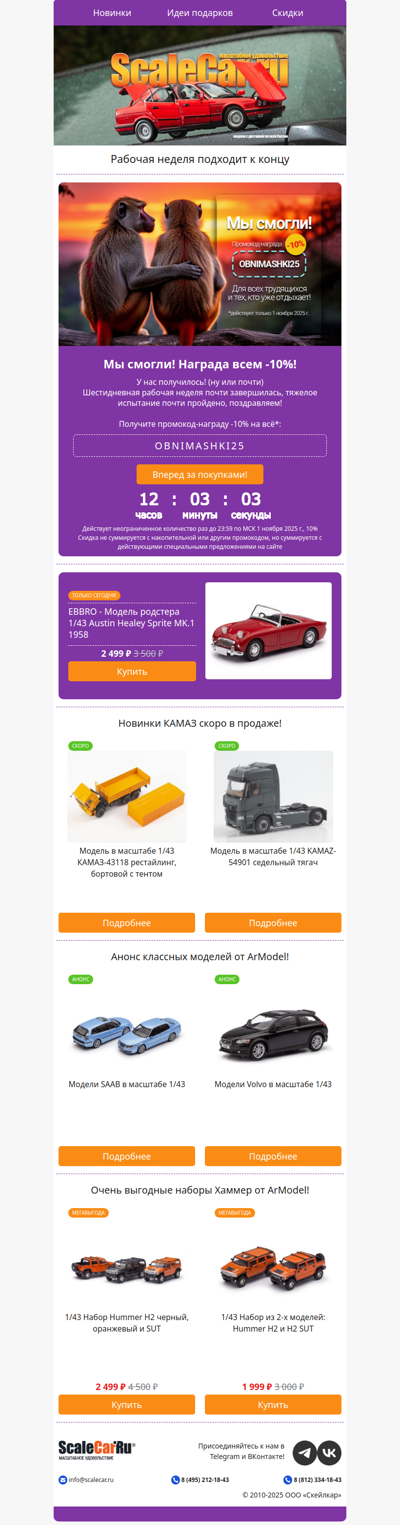Screen dimensions: 400x1525
Task: Open the Идеи подарков menu item
Action: coord(200,13)
